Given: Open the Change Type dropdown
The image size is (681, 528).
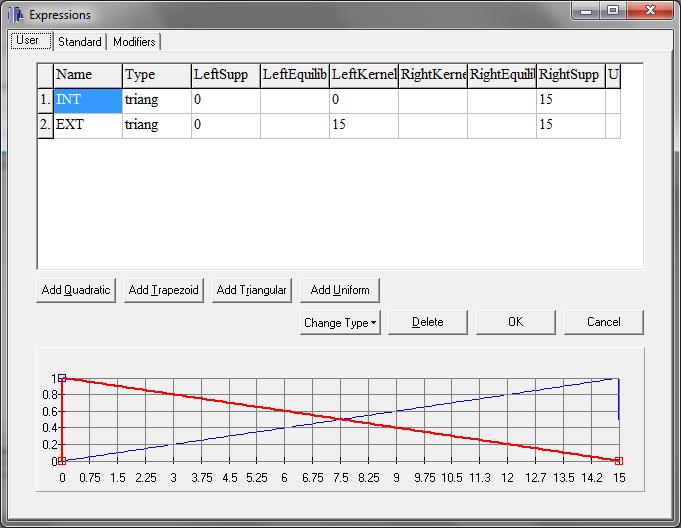Looking at the screenshot, I should click(340, 323).
